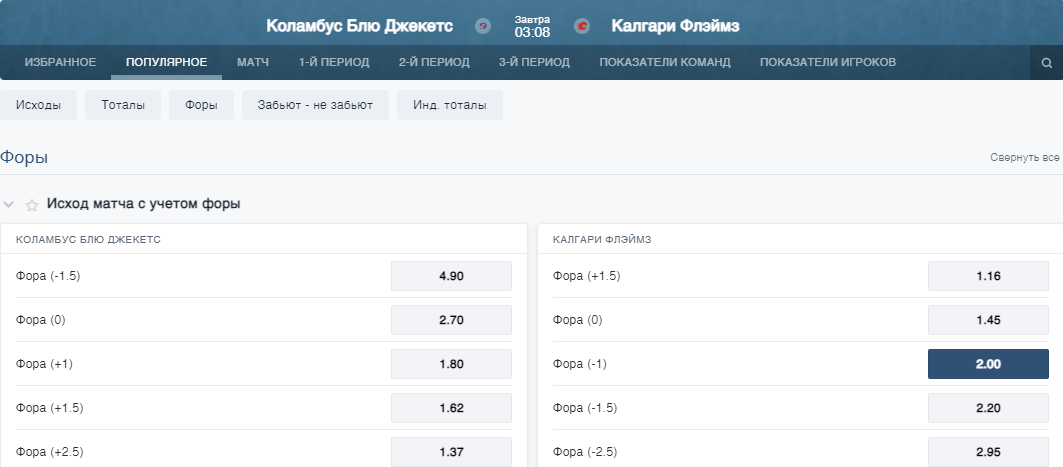Click the Исход матча с учетом форы title

click(143, 203)
